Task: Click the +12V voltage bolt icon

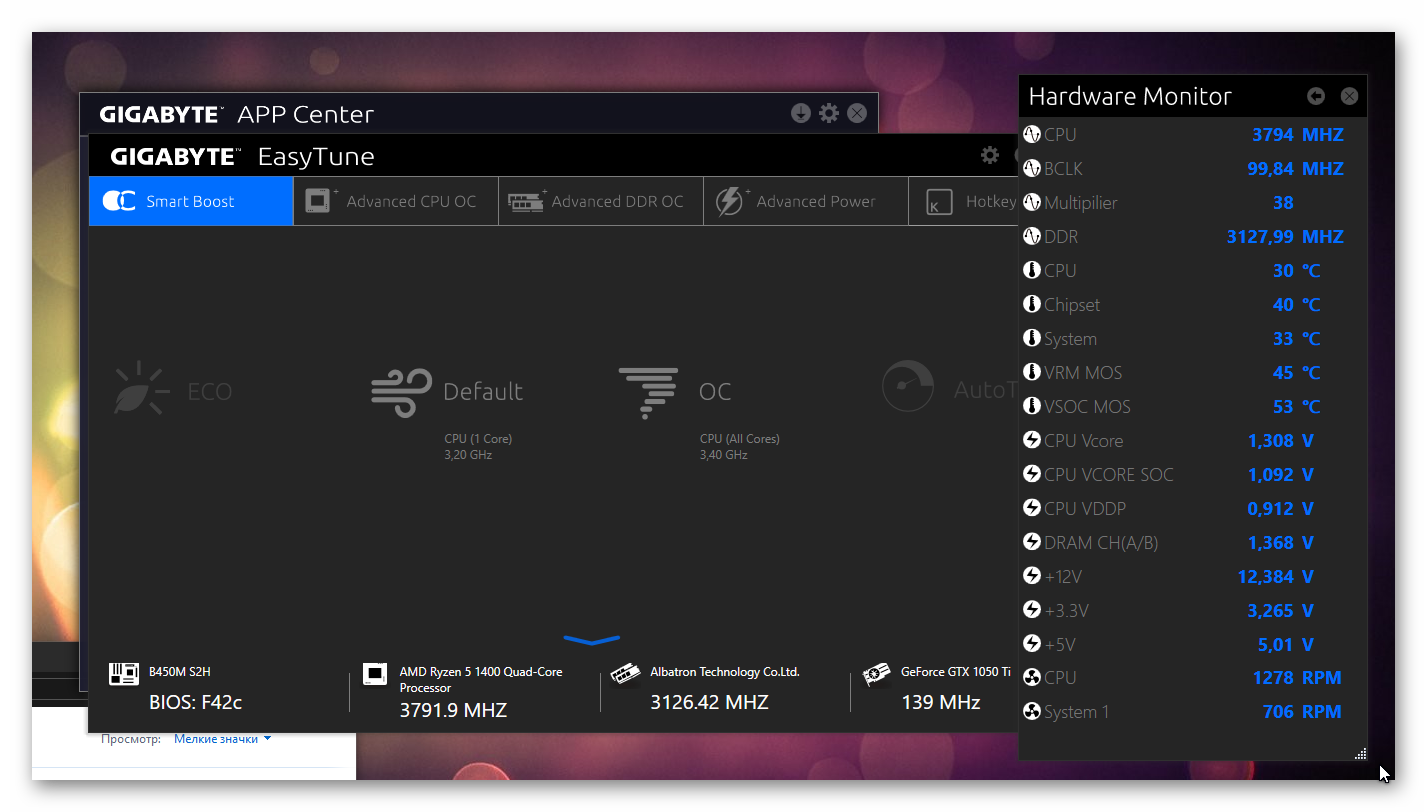Action: (x=1032, y=576)
